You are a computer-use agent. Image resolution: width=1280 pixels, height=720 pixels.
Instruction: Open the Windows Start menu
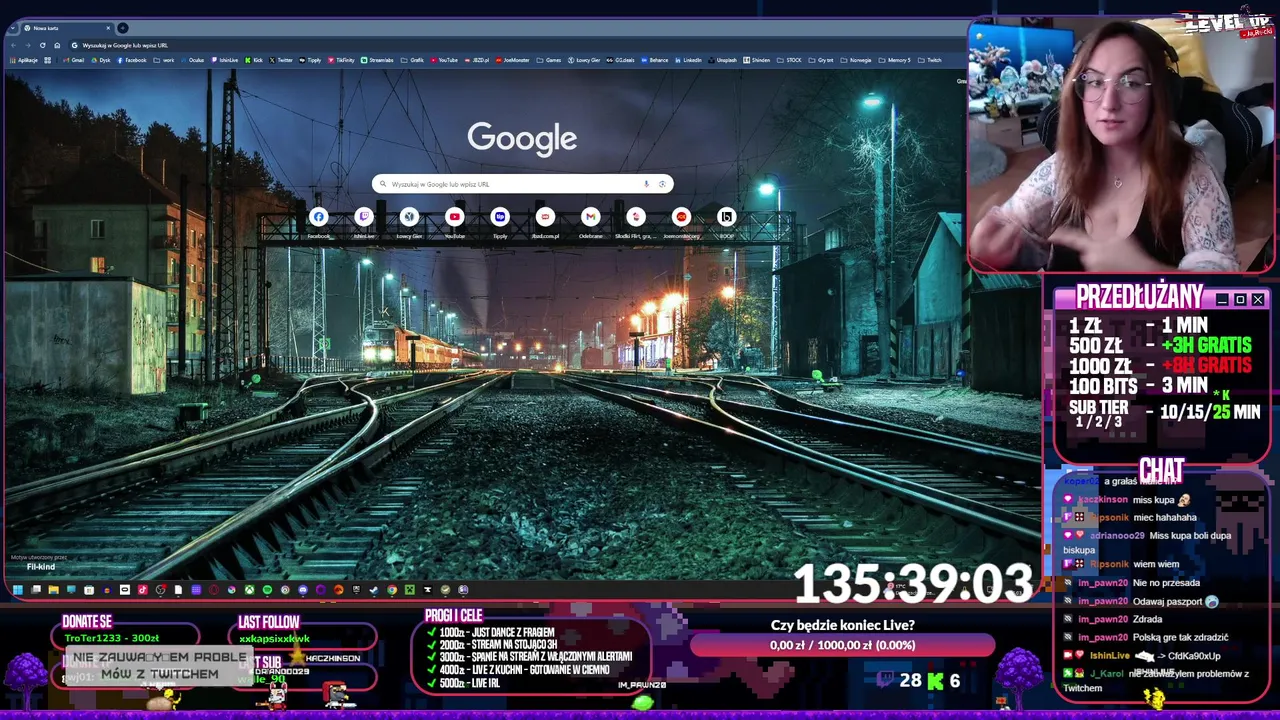(x=17, y=590)
